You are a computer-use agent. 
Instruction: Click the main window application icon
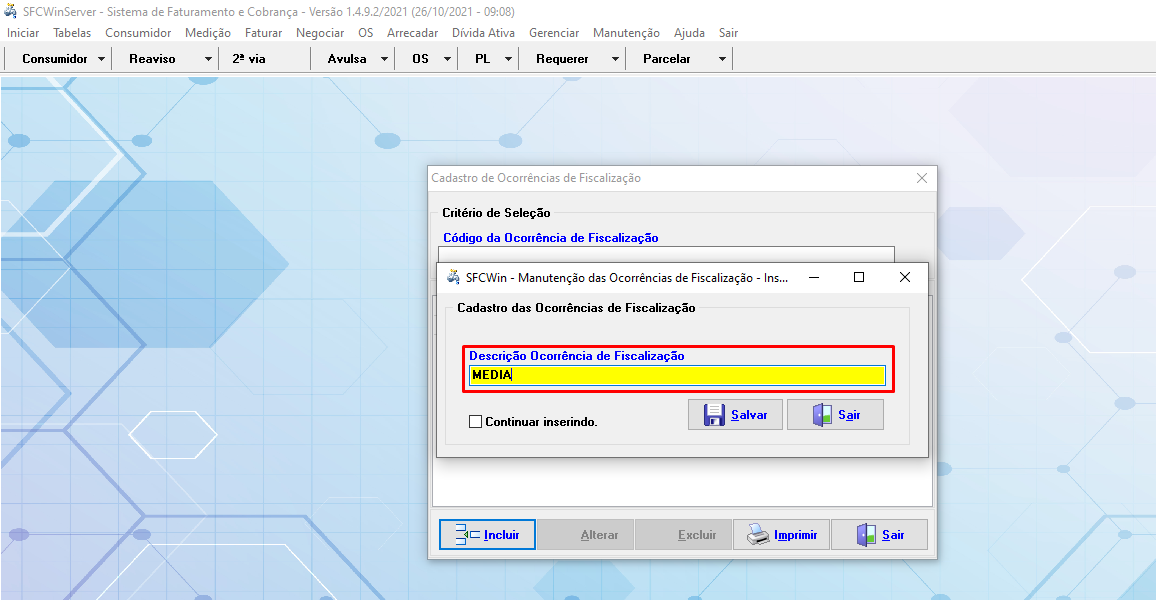pyautogui.click(x=10, y=12)
